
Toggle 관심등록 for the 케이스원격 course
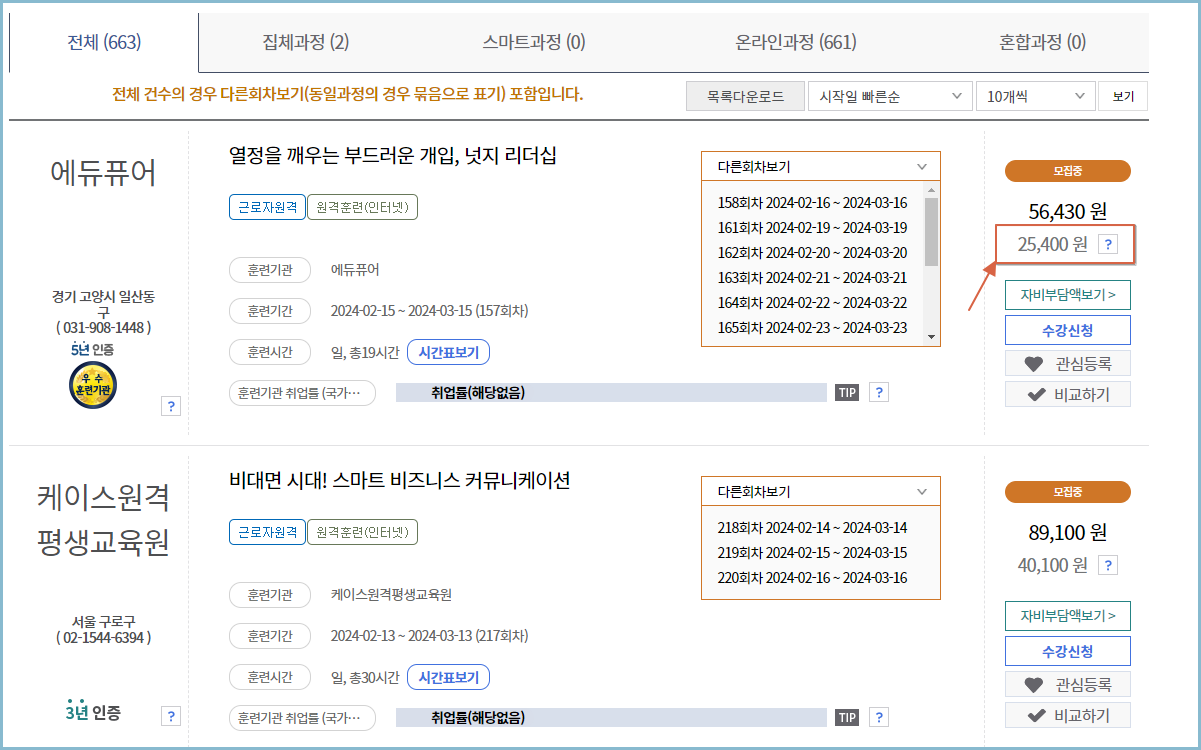[1067, 683]
